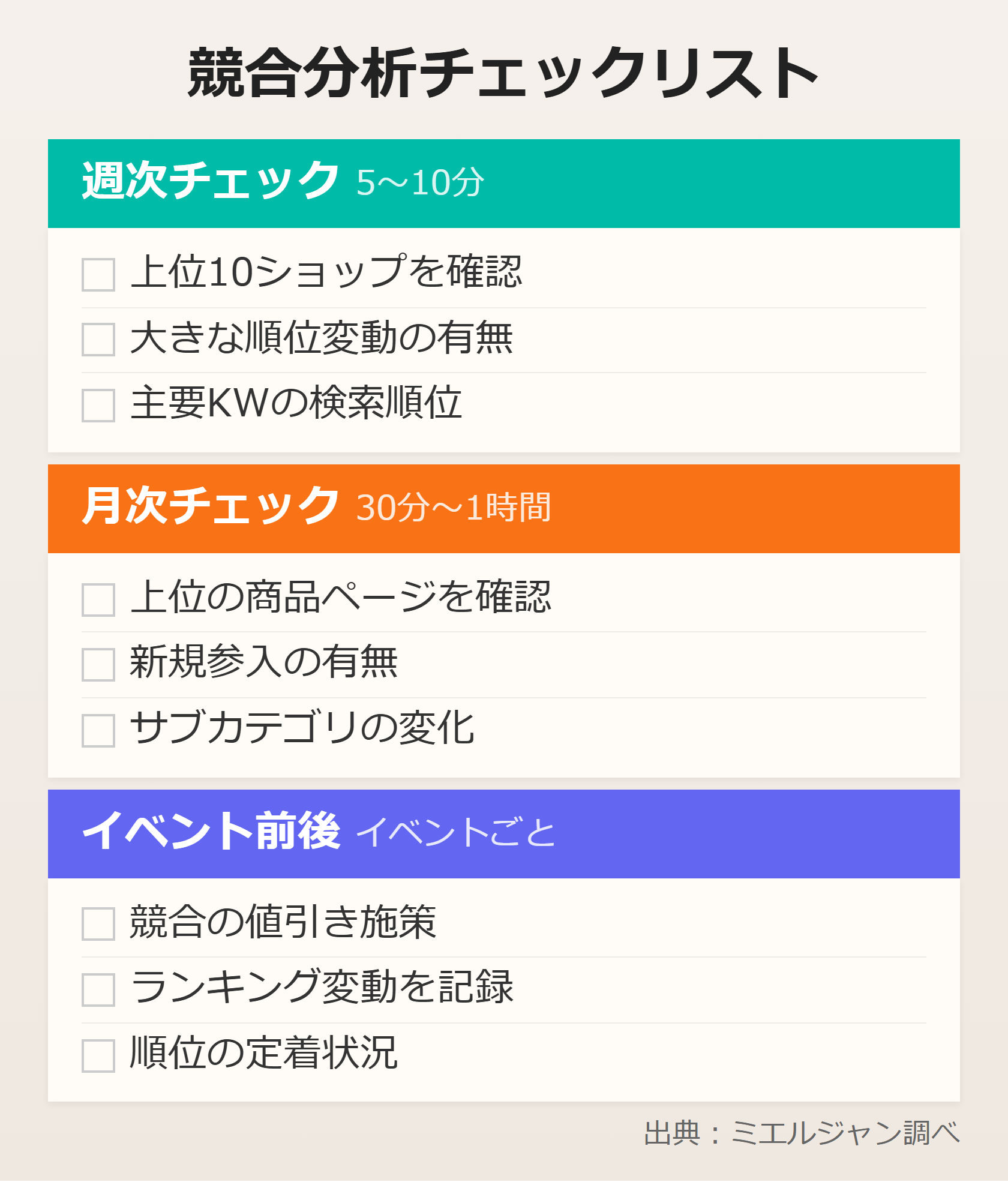The image size is (1008, 1182).
Task: Click the item text 主要KWの検索順位
Action: point(296,403)
